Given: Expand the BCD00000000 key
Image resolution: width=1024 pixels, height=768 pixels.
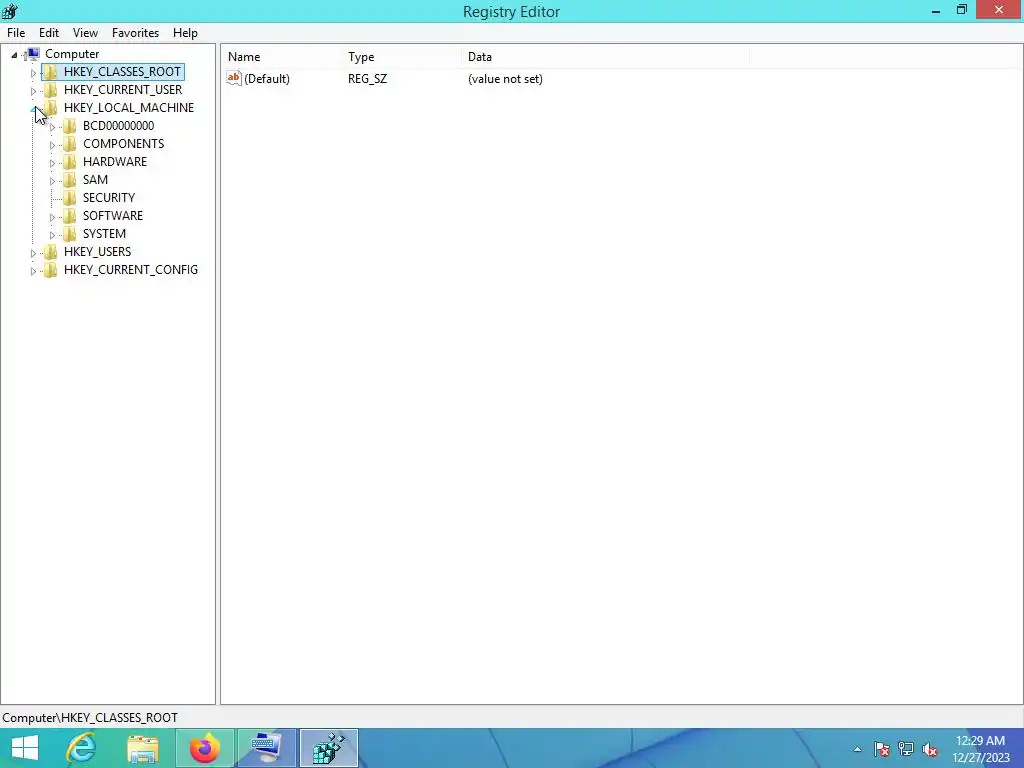Looking at the screenshot, I should pos(52,127).
